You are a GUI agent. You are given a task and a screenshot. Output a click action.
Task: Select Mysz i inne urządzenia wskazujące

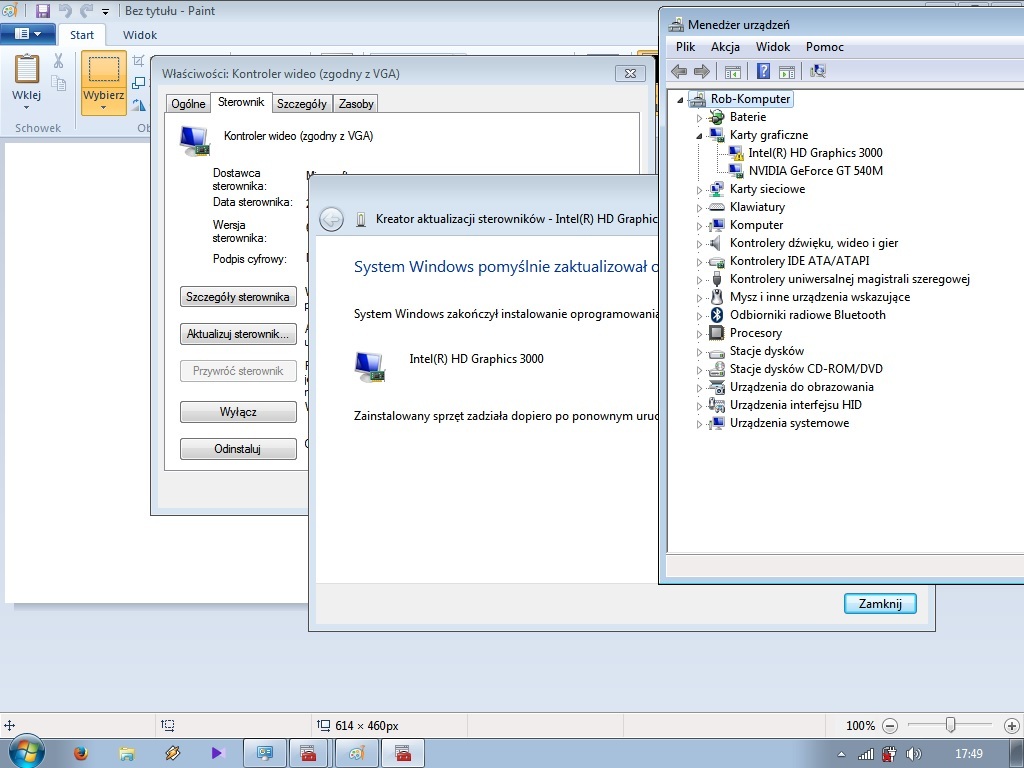(820, 296)
